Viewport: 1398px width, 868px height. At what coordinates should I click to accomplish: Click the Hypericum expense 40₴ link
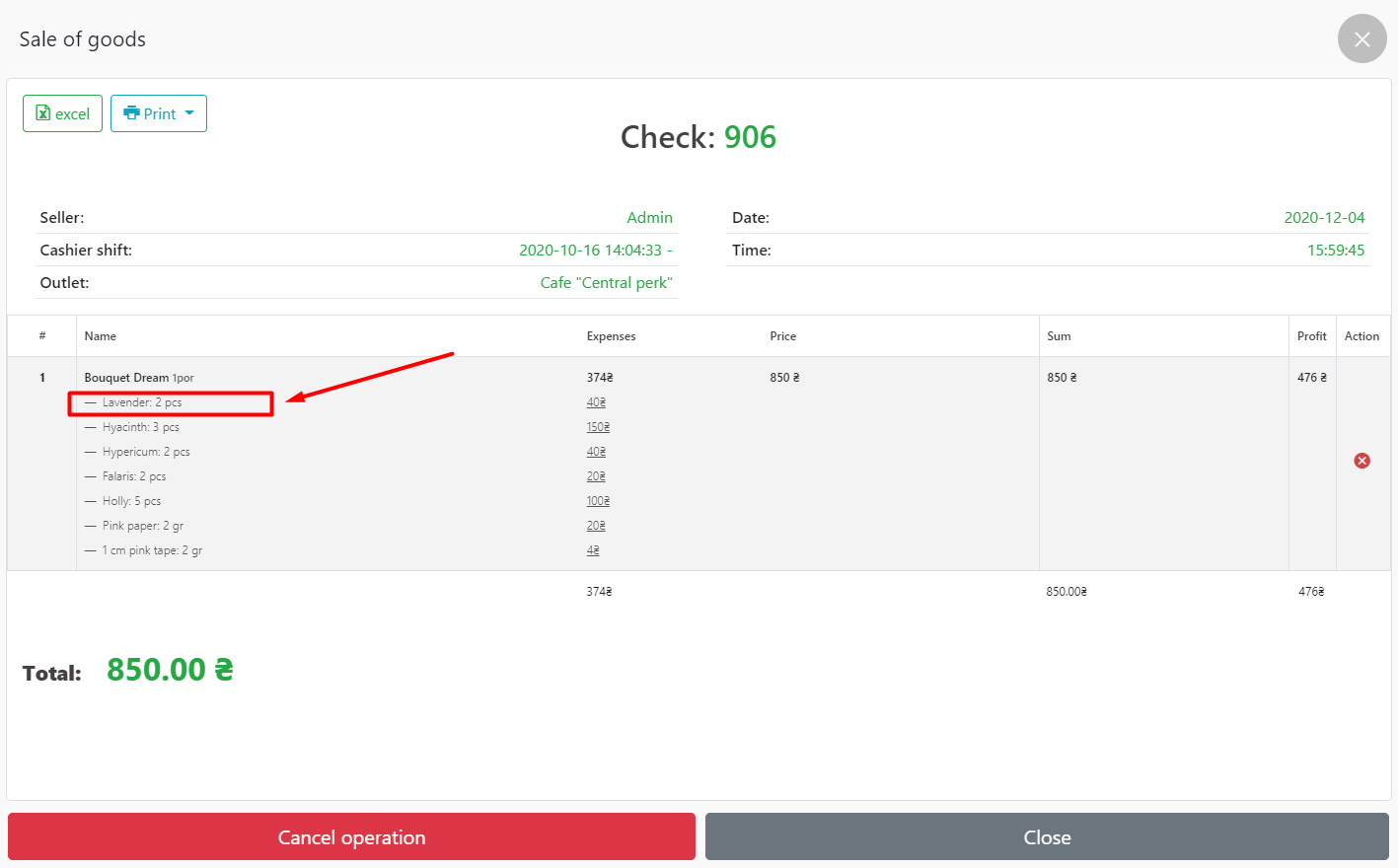pyautogui.click(x=596, y=452)
